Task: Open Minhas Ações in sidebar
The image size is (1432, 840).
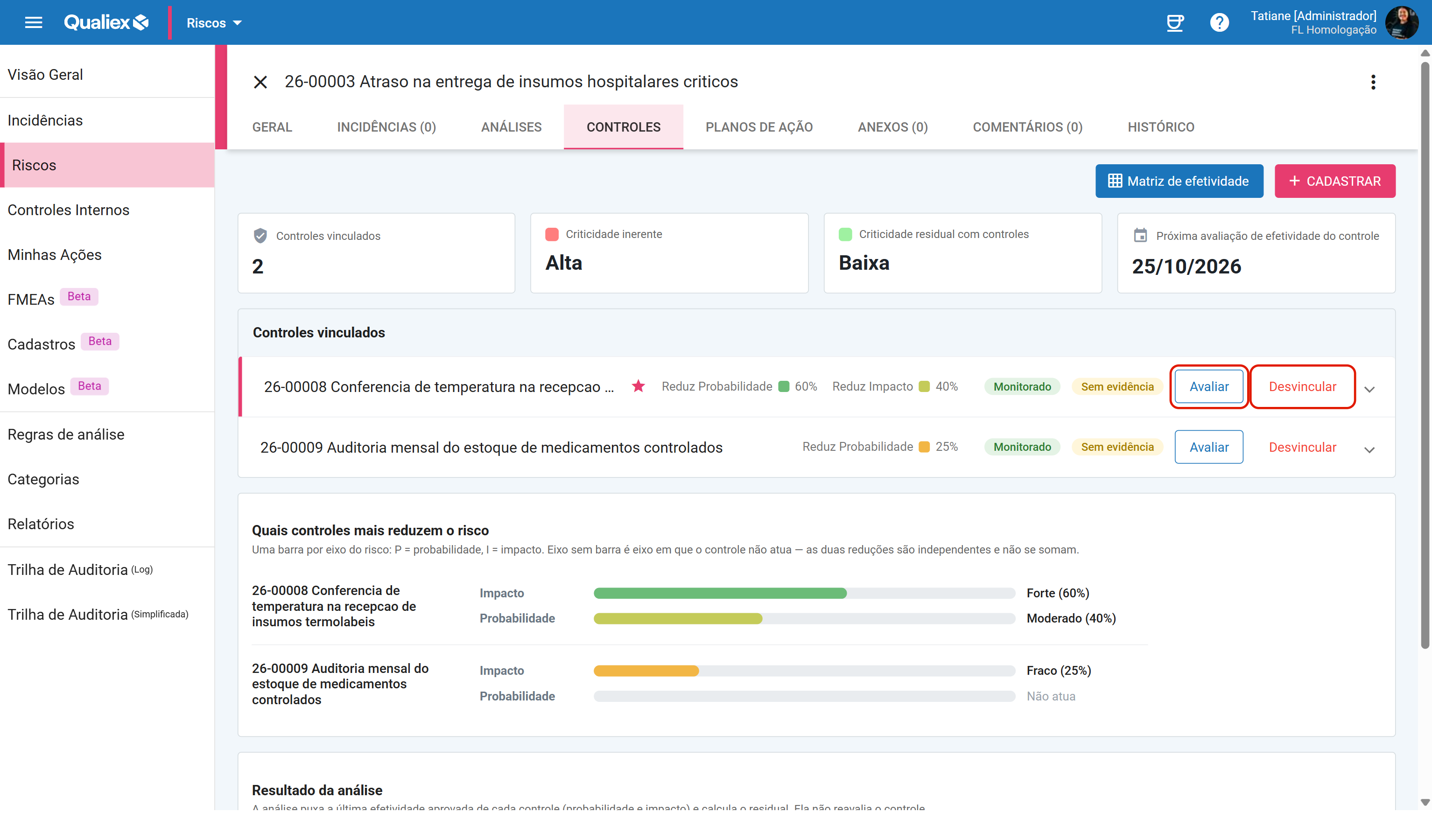Action: (107, 255)
